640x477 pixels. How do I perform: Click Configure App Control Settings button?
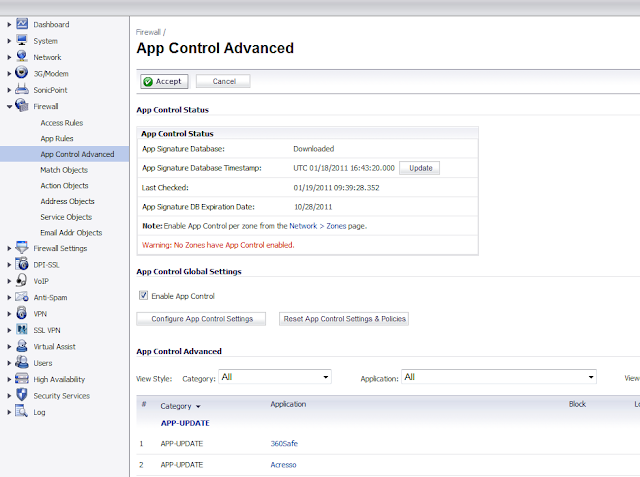coord(201,319)
